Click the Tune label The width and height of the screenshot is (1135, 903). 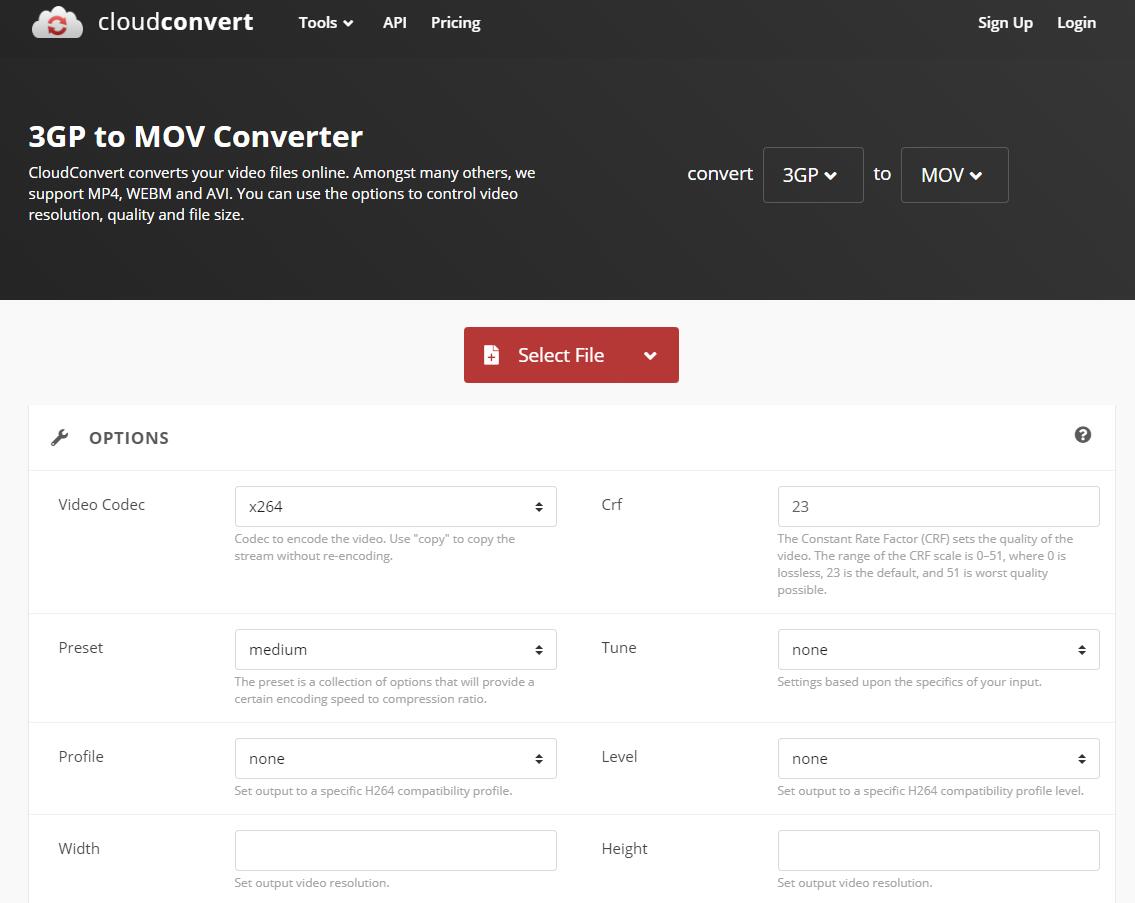(619, 647)
